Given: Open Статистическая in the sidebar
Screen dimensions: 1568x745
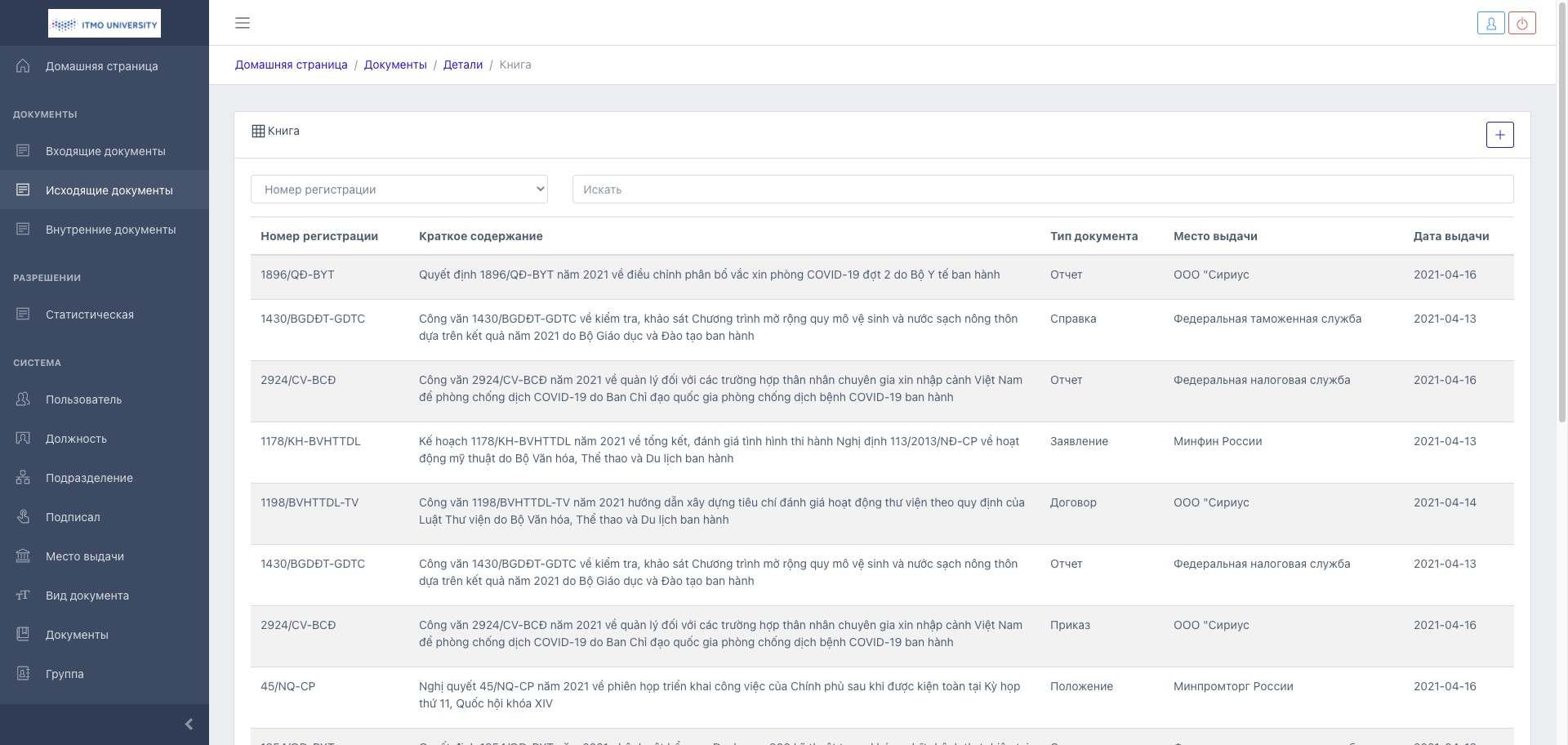Looking at the screenshot, I should click(x=90, y=315).
